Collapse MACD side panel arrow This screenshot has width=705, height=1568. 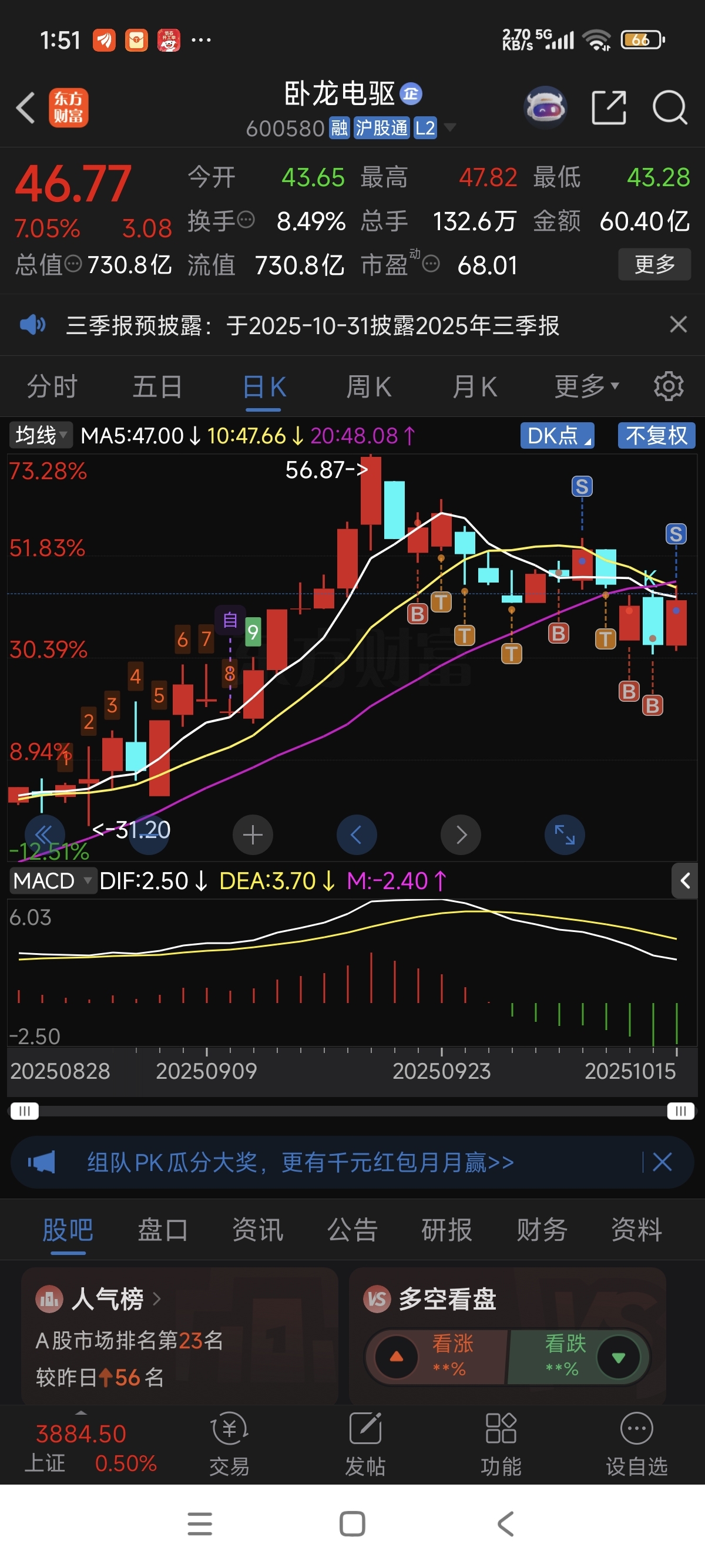[x=685, y=881]
